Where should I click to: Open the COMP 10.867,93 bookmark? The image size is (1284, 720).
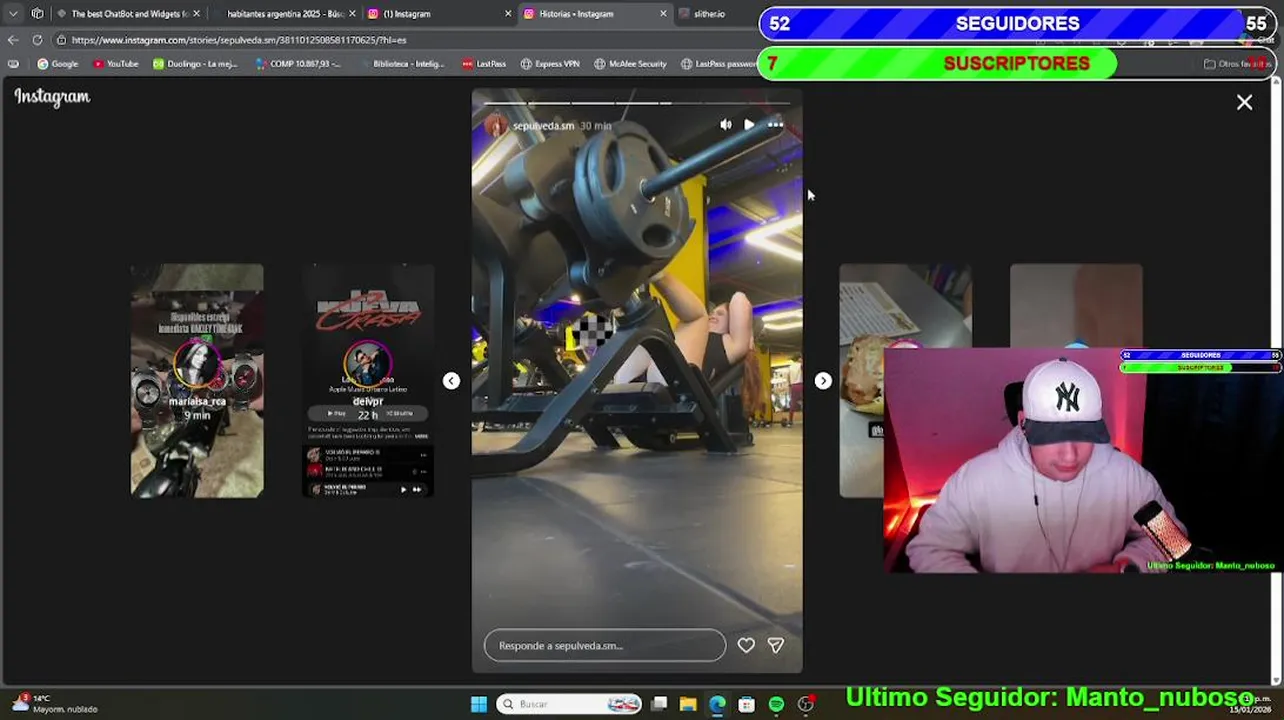(x=298, y=64)
